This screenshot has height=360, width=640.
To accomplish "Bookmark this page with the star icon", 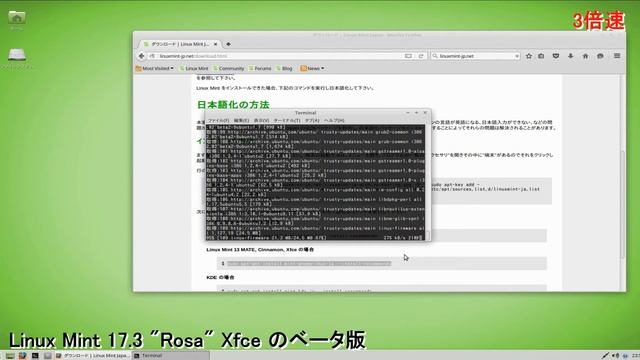I will tap(529, 56).
